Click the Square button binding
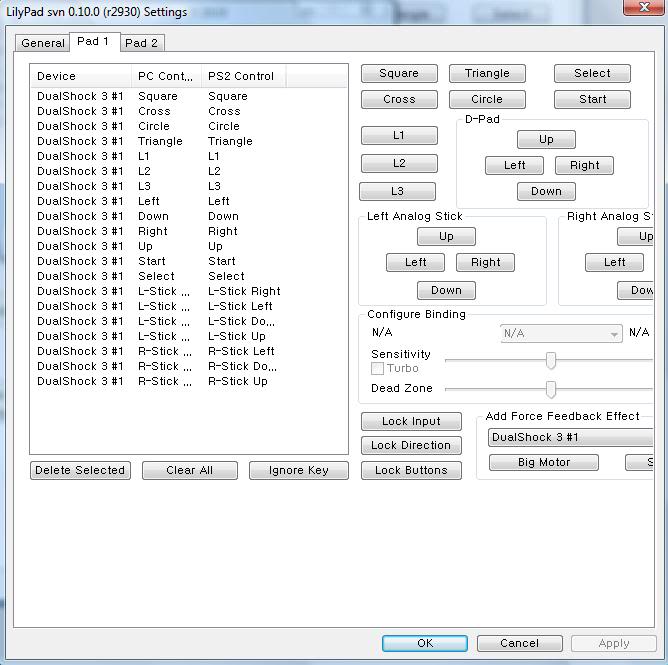 (399, 73)
